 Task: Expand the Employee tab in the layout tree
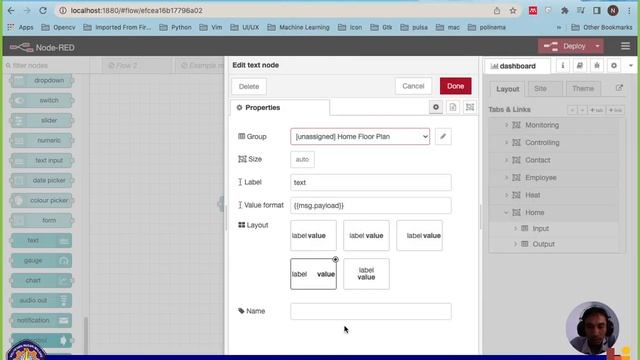[x=507, y=178]
